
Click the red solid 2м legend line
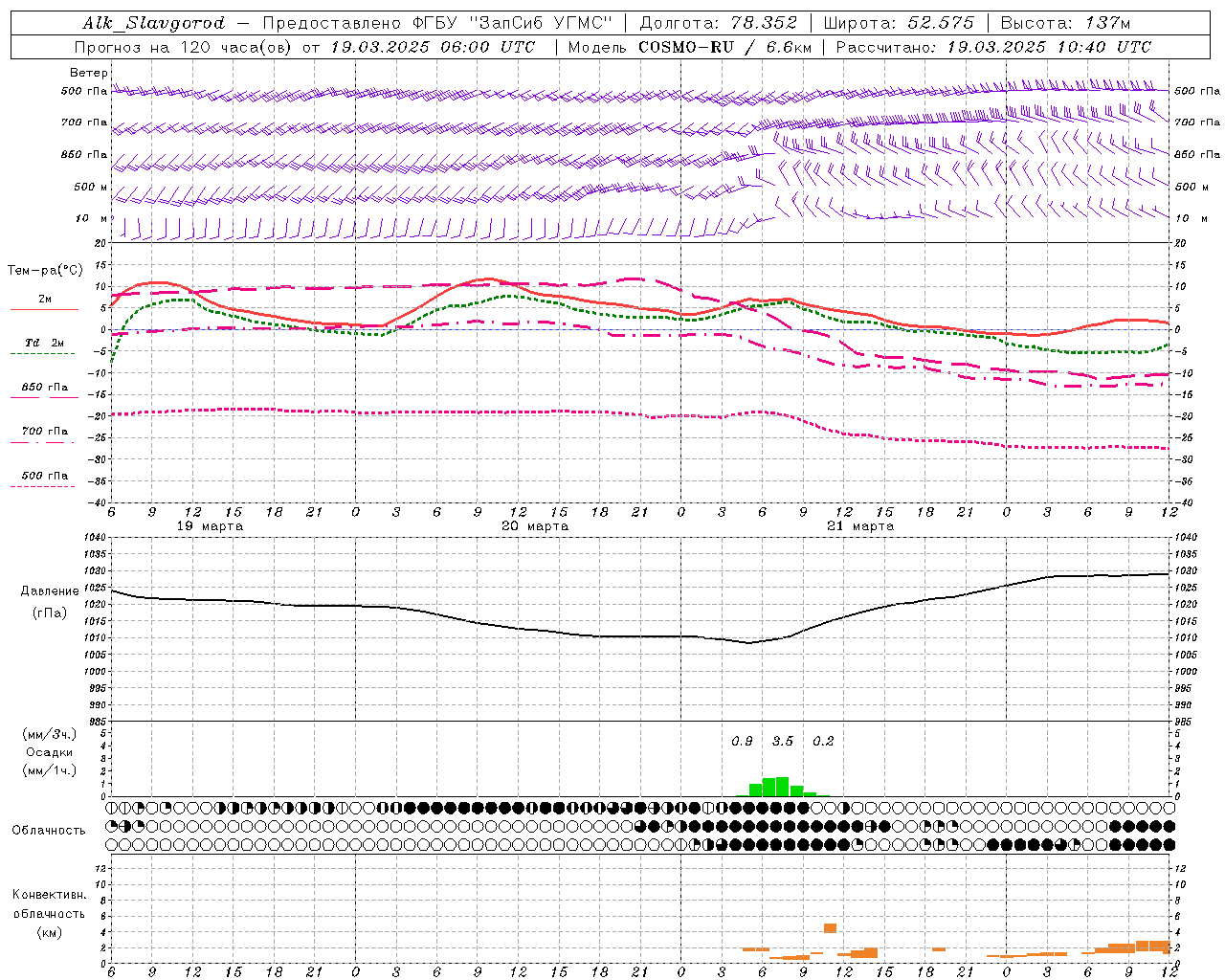point(44,310)
